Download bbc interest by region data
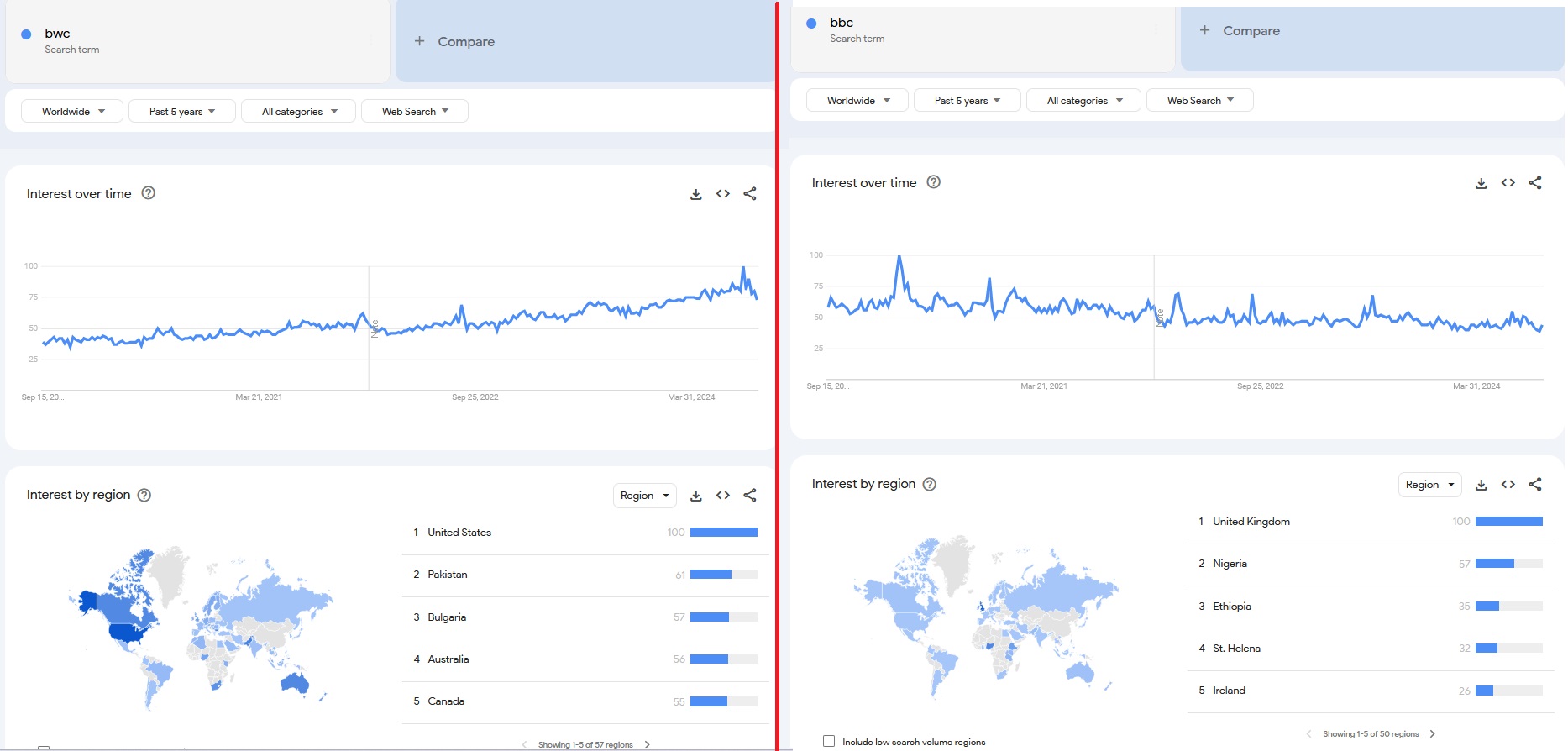Viewport: 1568px width, 751px height. point(1481,485)
